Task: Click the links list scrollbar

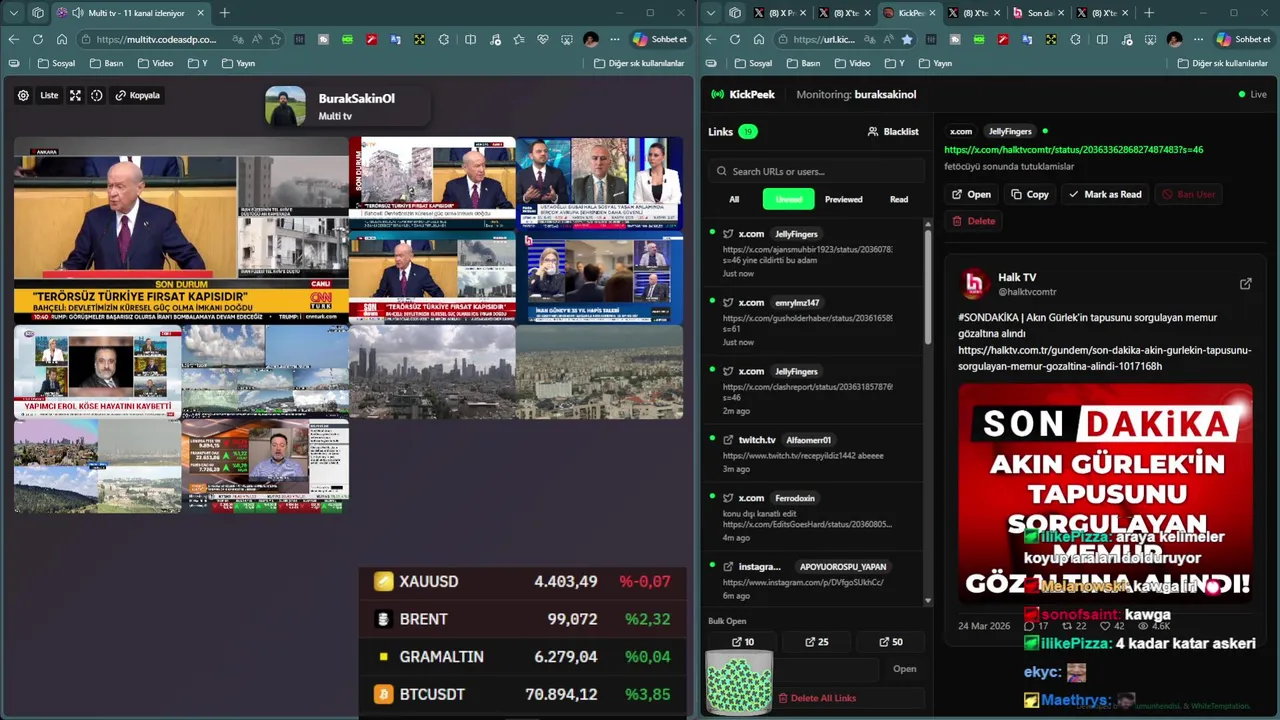Action: [x=928, y=285]
